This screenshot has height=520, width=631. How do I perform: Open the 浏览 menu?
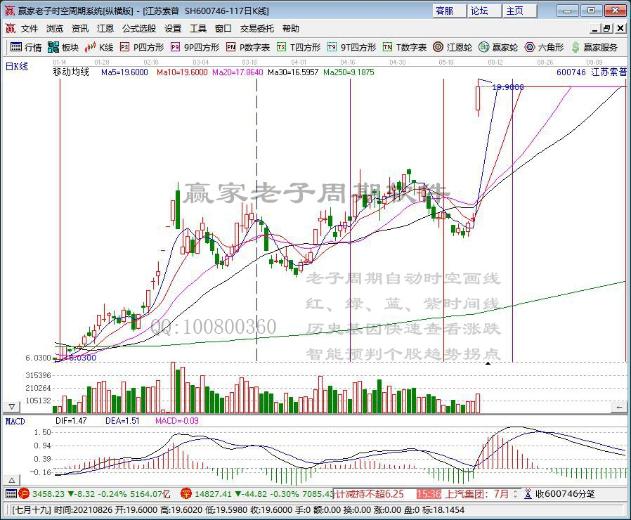point(55,28)
